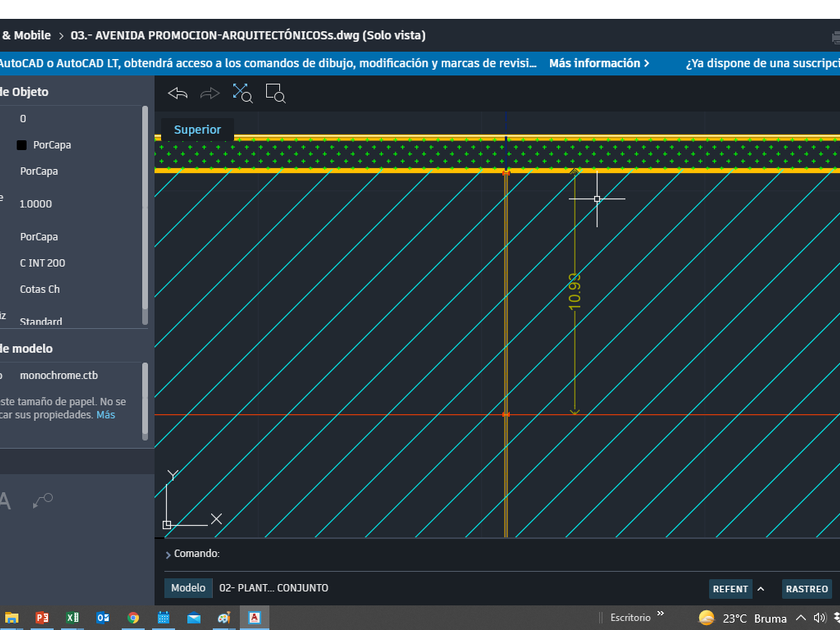
Task: Switch to the Modelo tab
Action: coord(188,588)
